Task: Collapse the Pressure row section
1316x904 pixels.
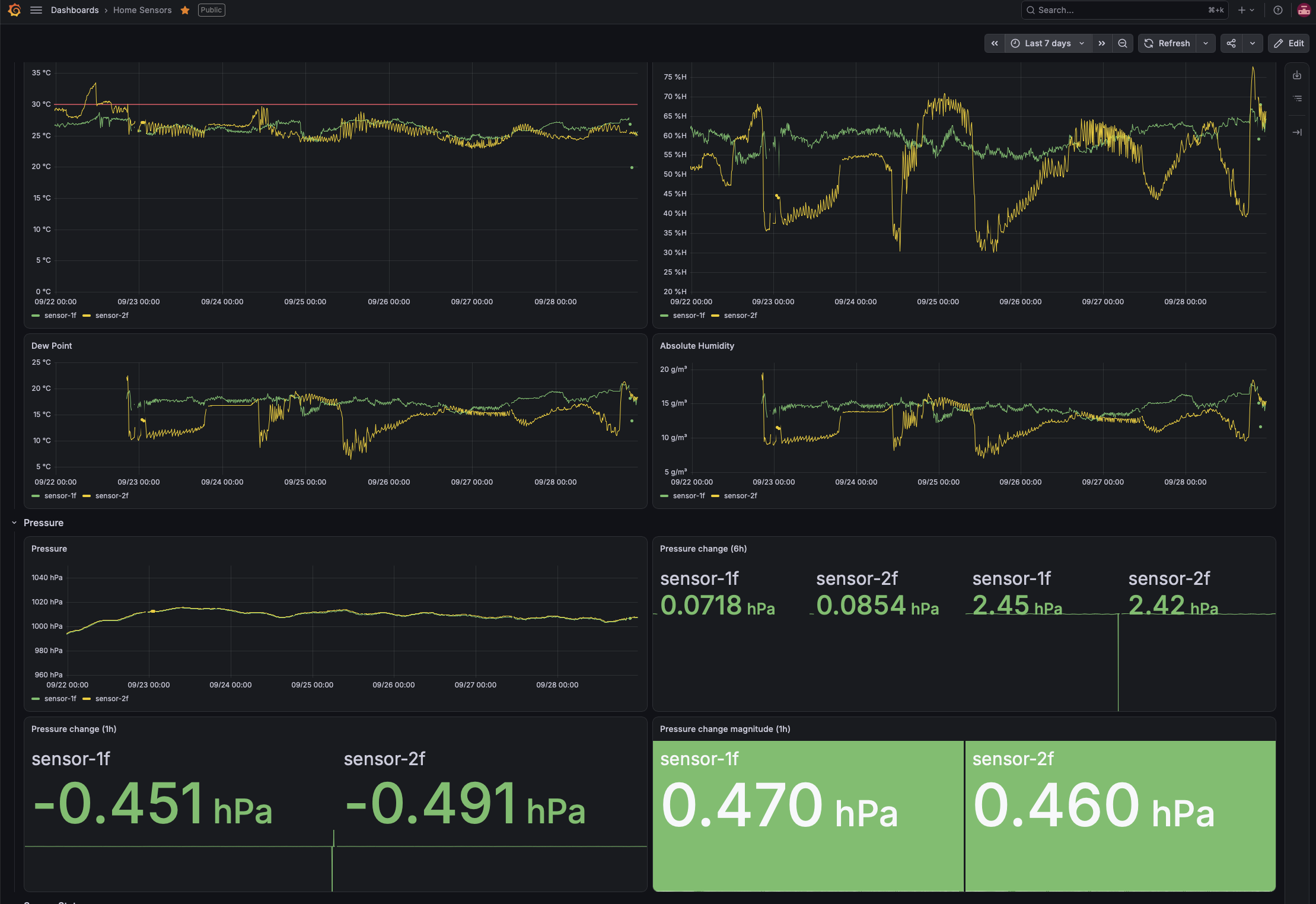Action: pos(14,523)
